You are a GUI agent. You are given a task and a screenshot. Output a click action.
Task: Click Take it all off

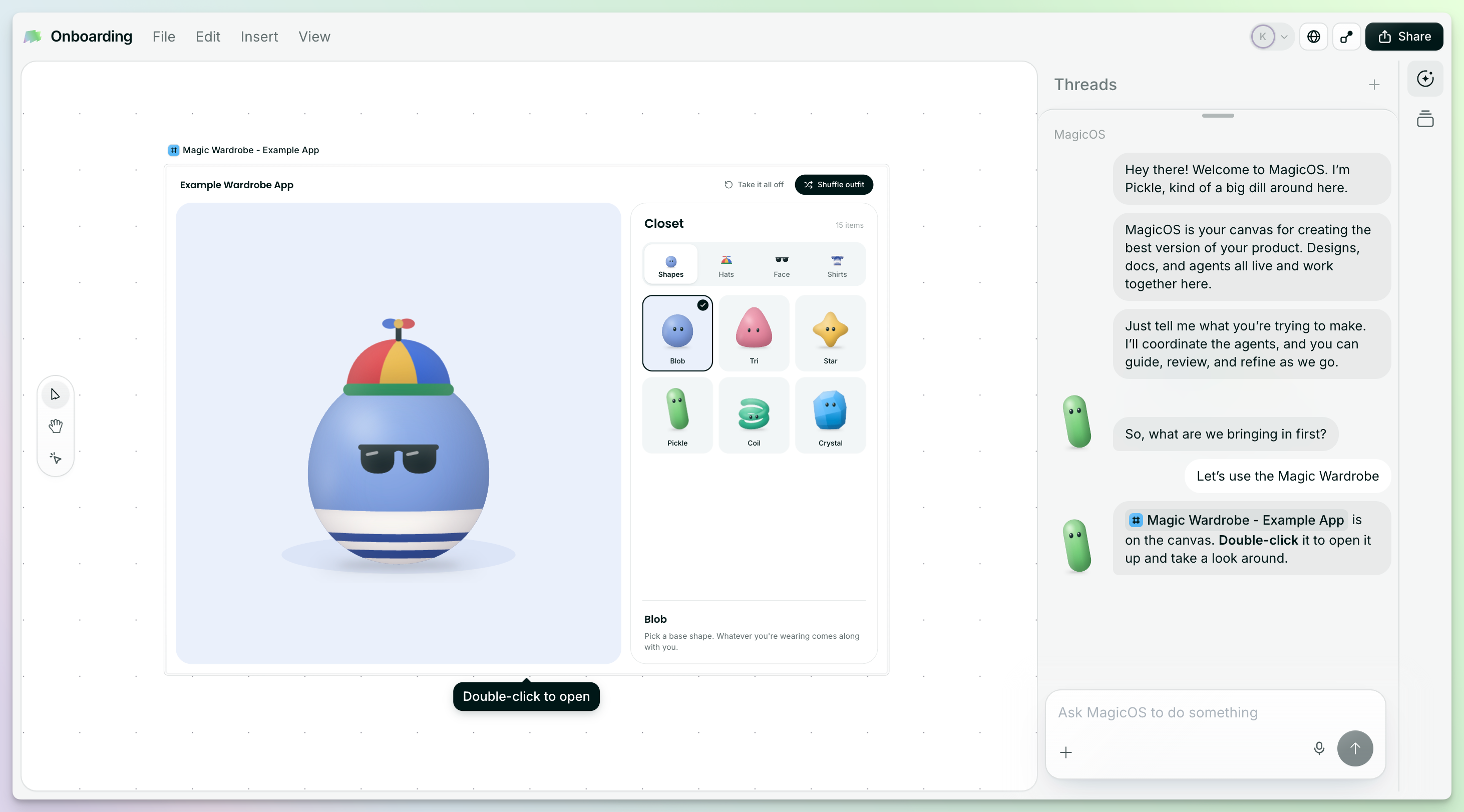point(754,185)
